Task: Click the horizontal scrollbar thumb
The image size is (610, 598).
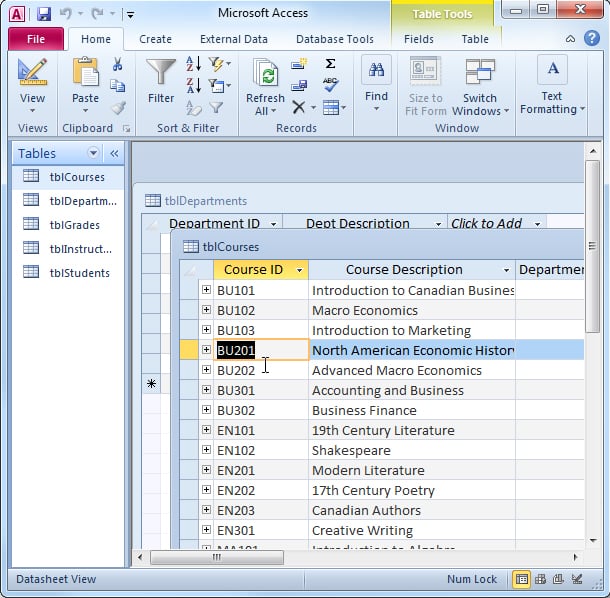Action: 217,558
